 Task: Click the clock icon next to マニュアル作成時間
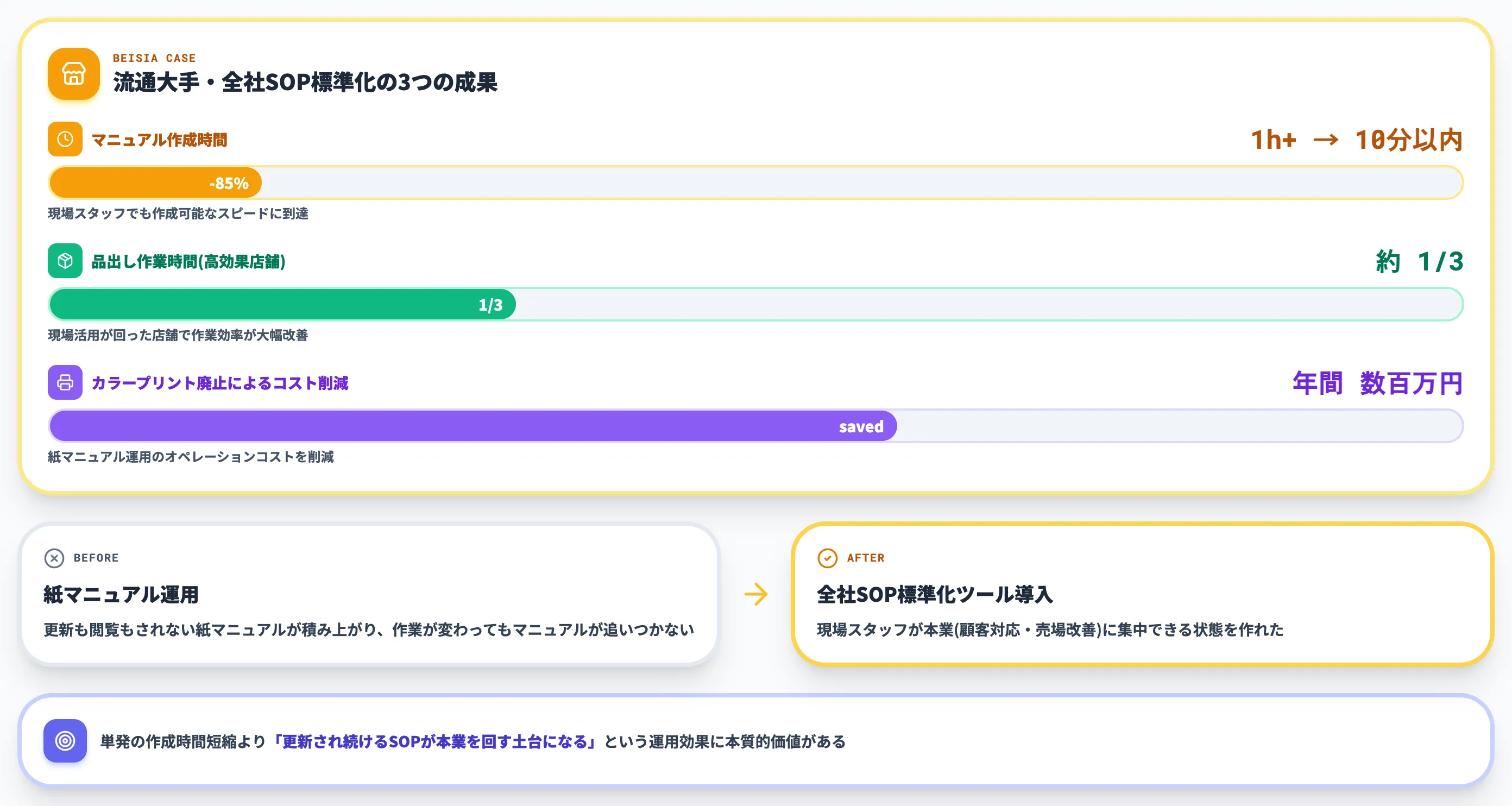[65, 139]
